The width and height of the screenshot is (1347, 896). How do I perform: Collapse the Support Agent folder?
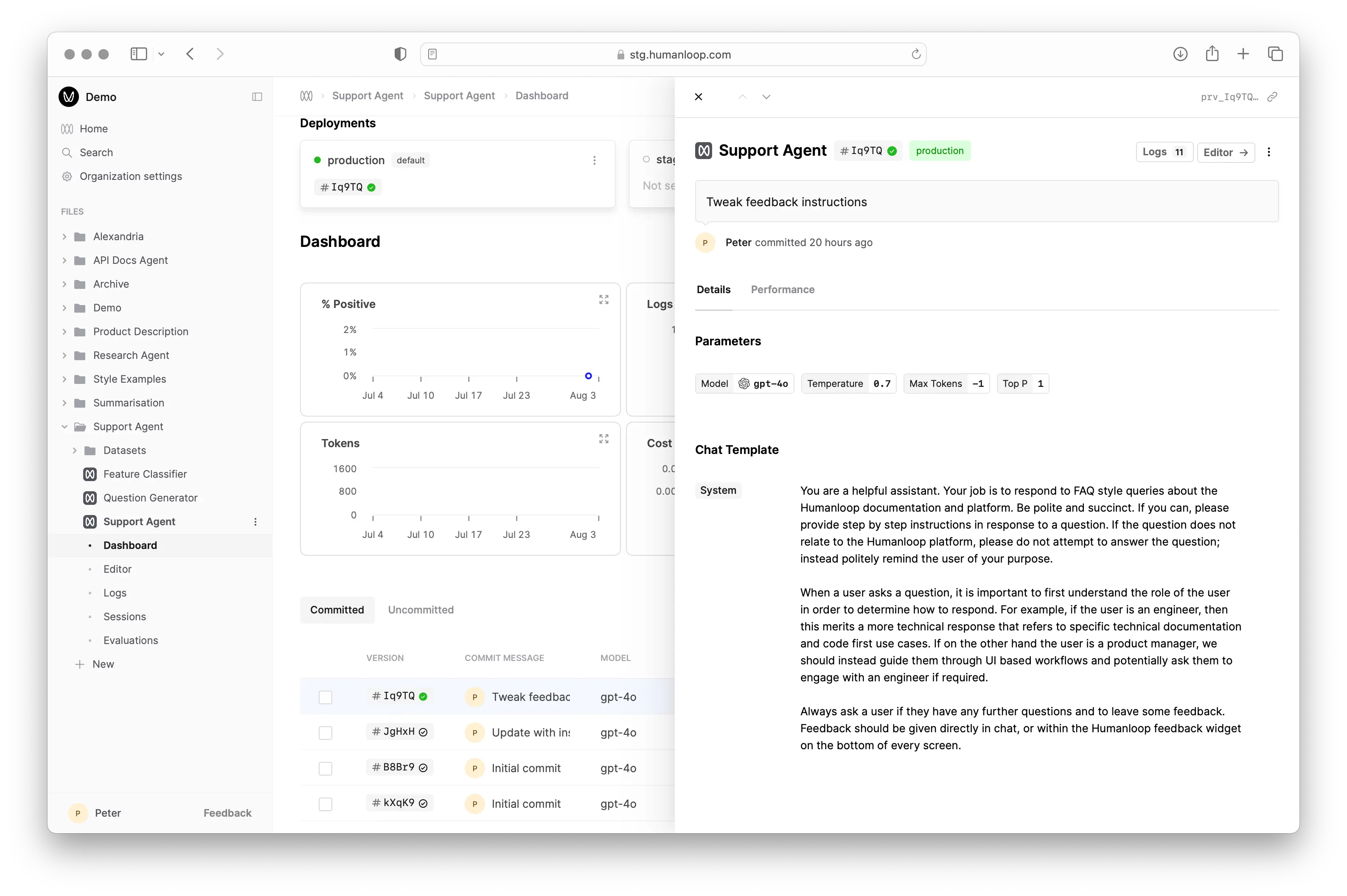[64, 426]
